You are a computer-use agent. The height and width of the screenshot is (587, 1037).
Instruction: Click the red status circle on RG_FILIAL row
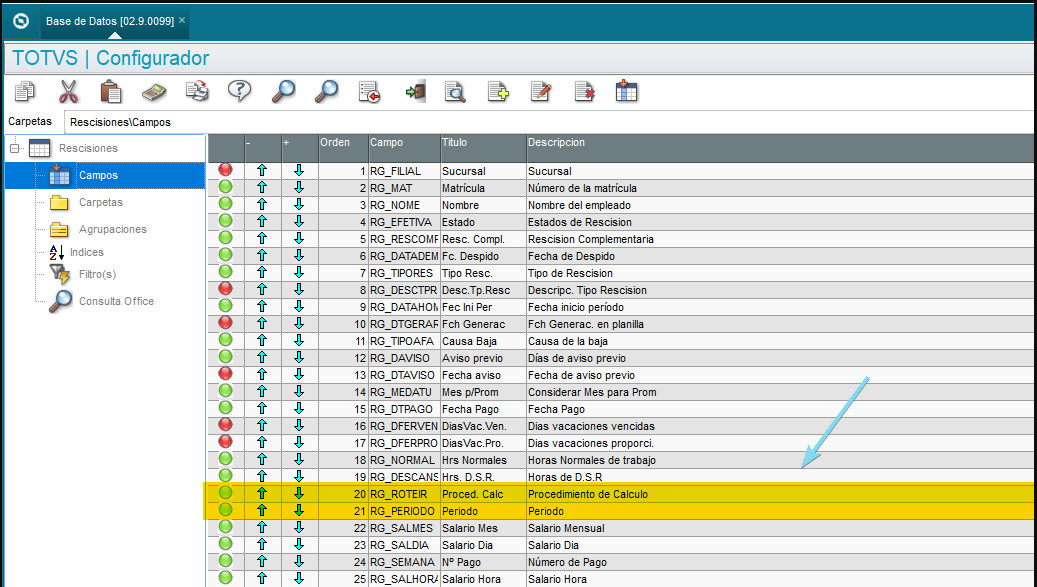[226, 170]
